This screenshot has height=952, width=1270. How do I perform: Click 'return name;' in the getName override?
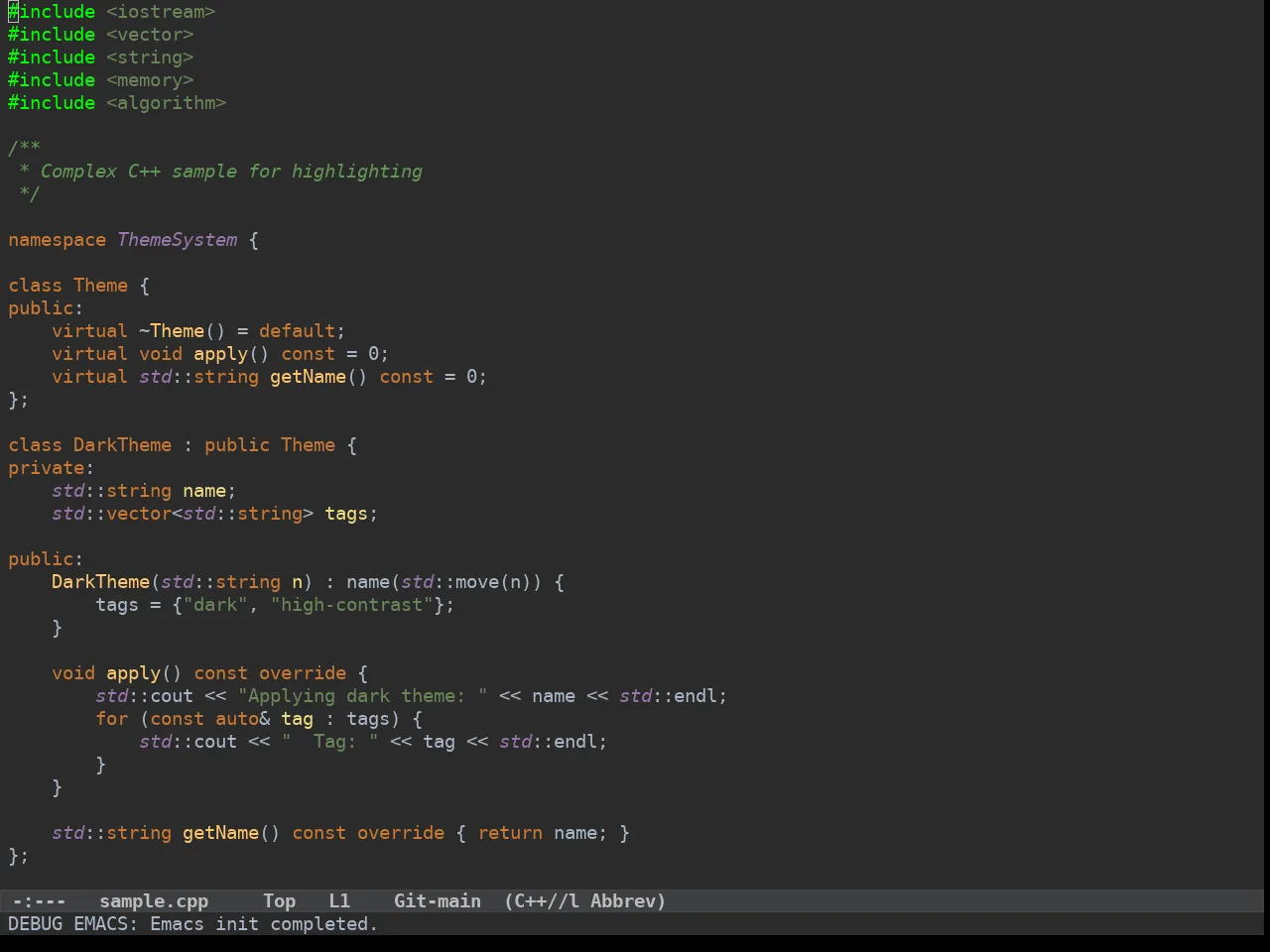pos(543,833)
